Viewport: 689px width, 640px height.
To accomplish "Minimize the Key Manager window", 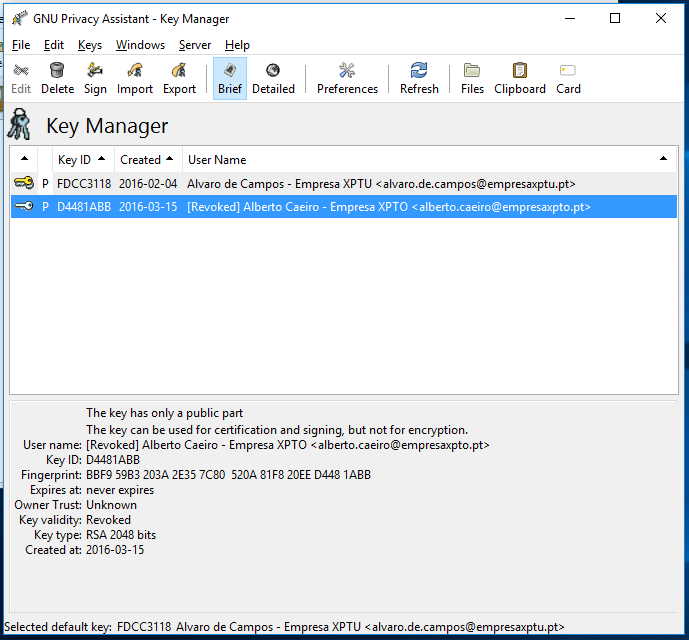I will 570,18.
